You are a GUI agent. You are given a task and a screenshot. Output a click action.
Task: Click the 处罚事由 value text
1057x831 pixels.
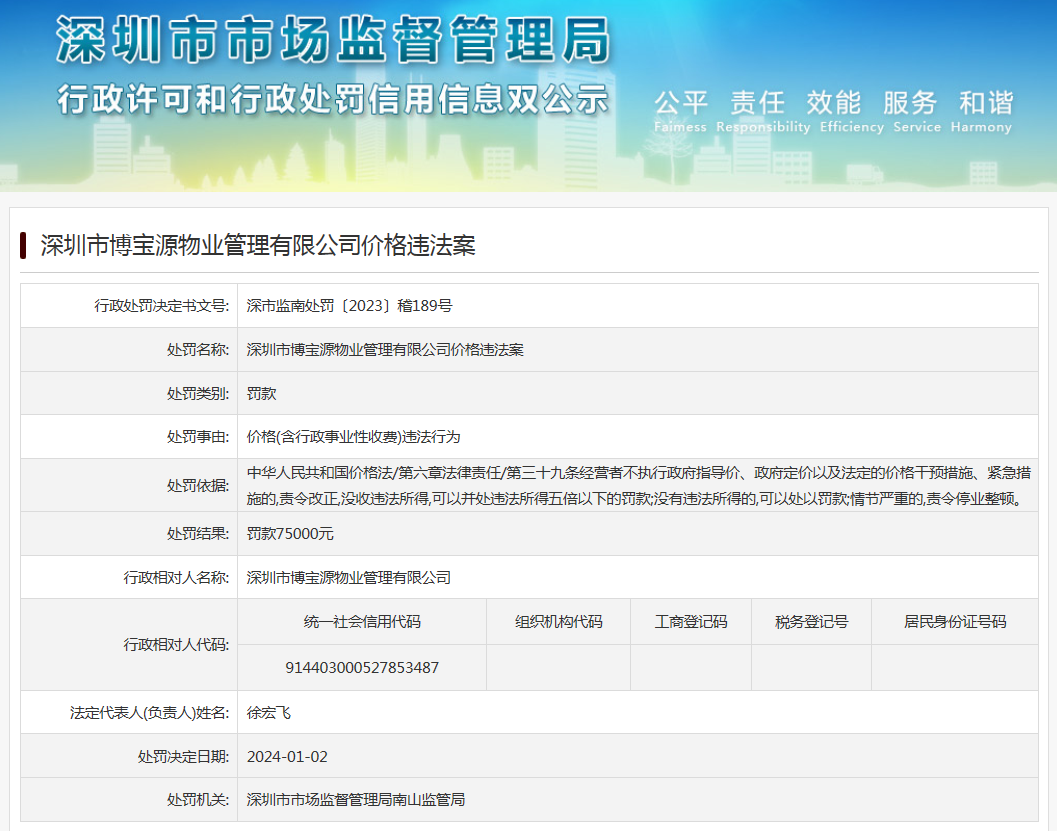353,437
